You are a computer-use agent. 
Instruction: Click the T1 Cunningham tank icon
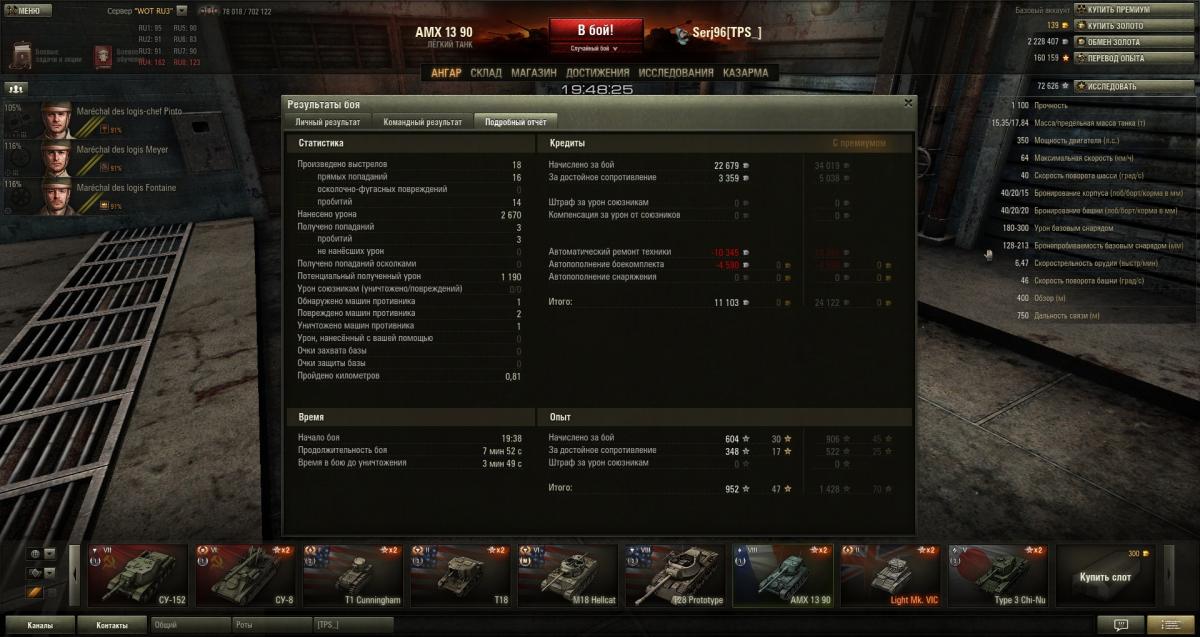tap(353, 575)
